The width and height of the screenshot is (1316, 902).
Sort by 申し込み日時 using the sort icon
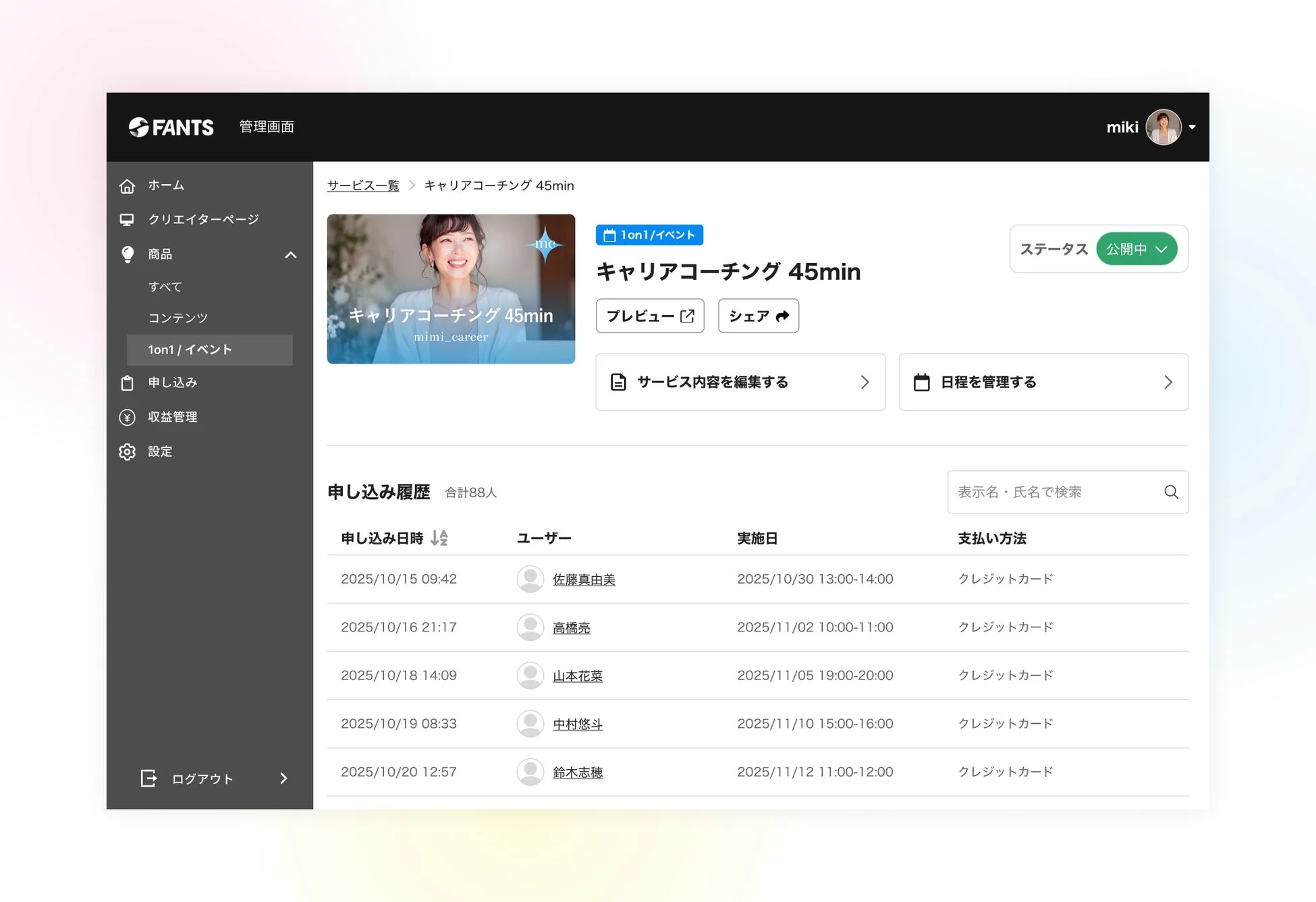click(439, 538)
